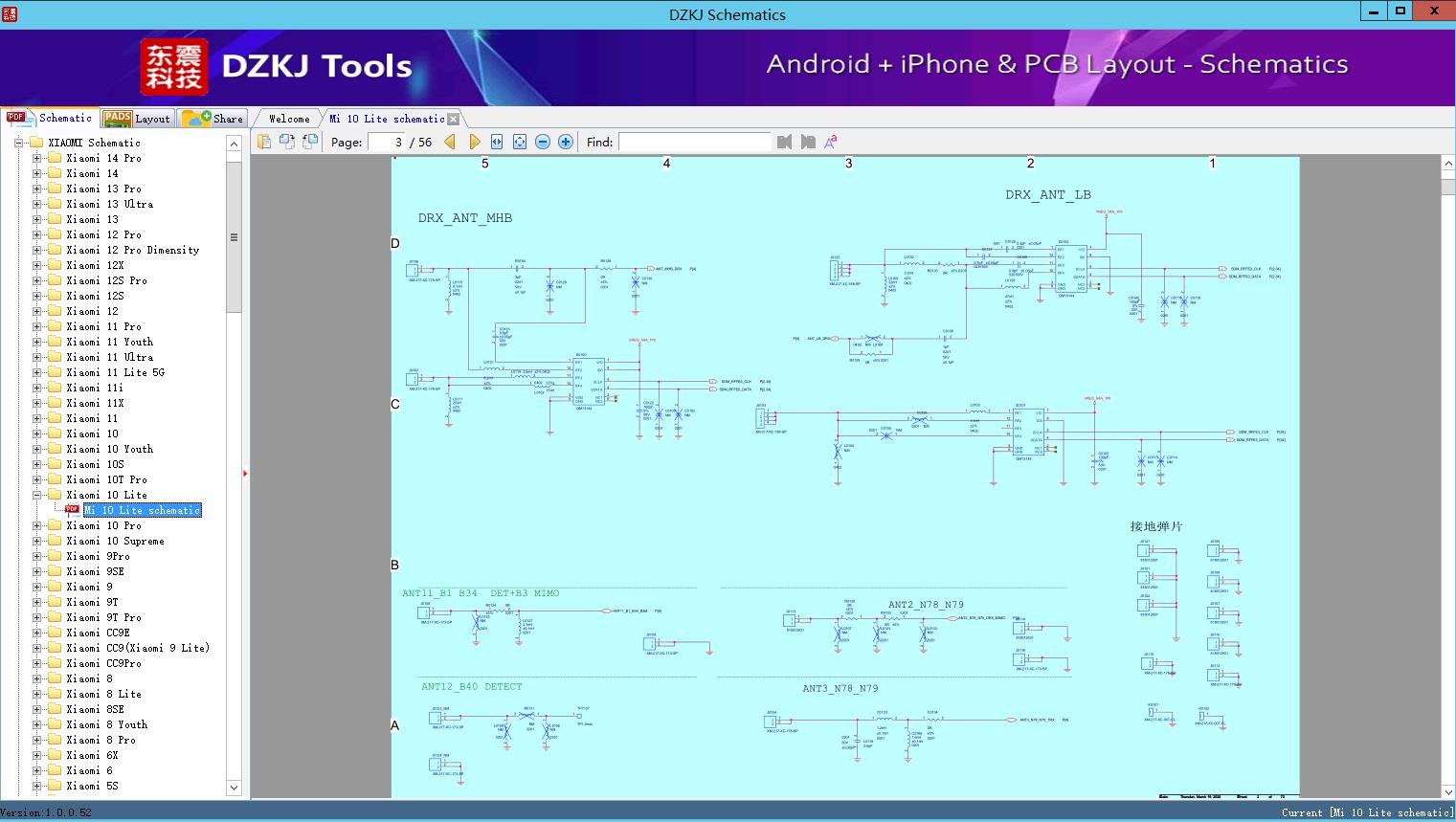Click the fit width icon
The width and height of the screenshot is (1456, 822).
(x=497, y=142)
